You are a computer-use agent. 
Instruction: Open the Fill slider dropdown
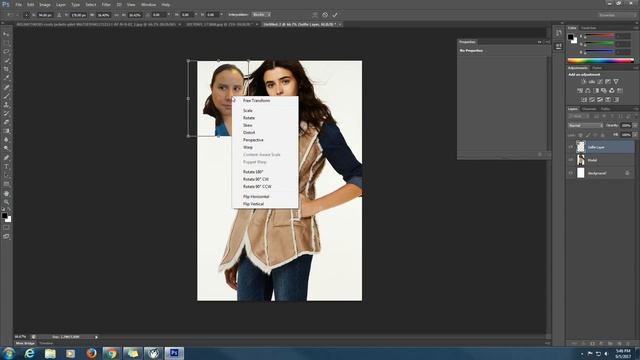click(635, 135)
